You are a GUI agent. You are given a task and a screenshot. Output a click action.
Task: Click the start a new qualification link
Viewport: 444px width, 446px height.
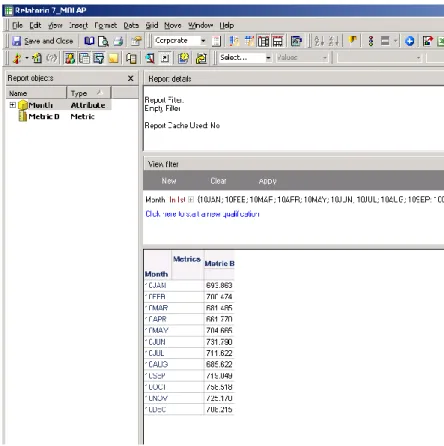(x=202, y=214)
